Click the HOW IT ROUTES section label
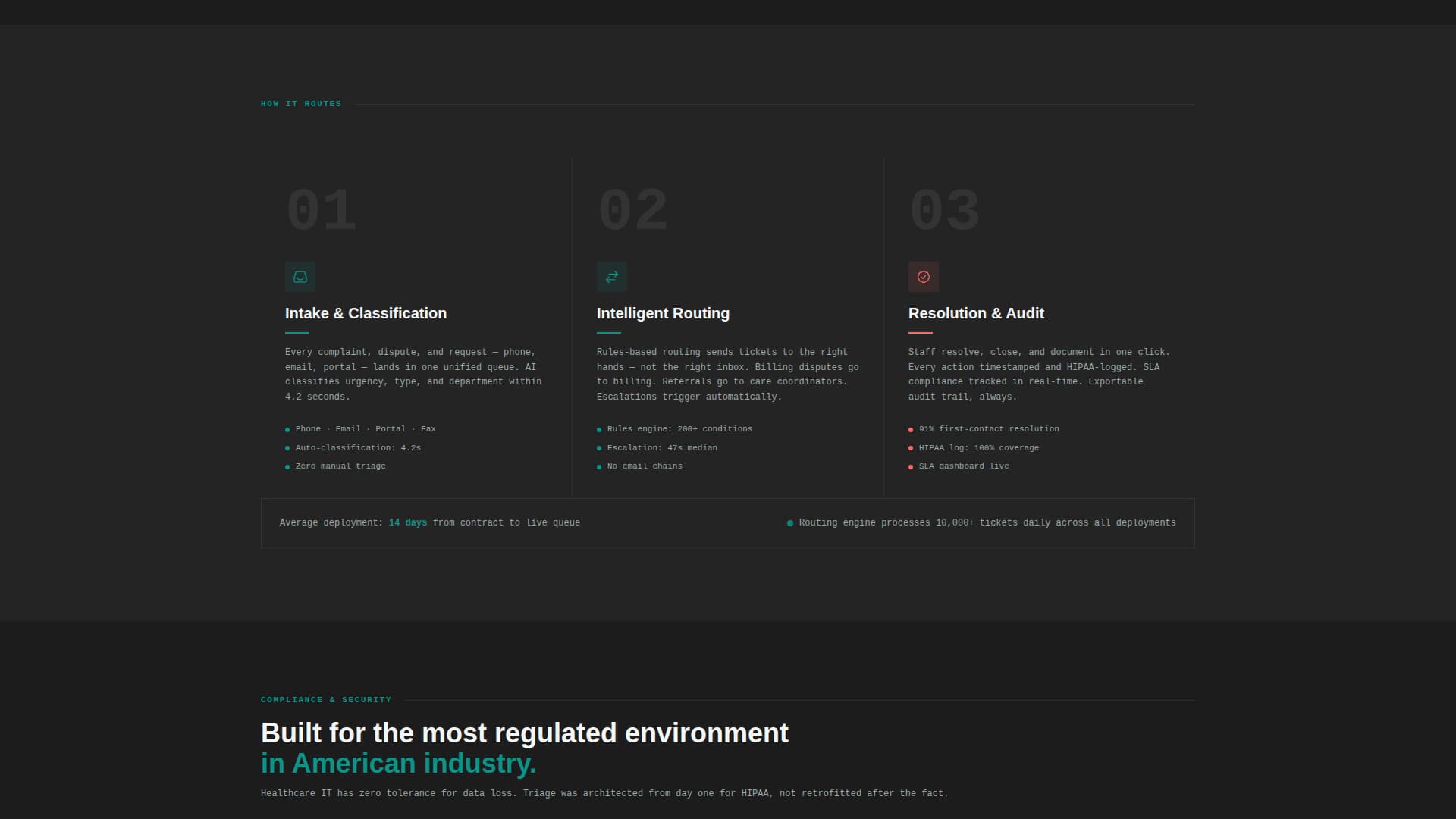The width and height of the screenshot is (1456, 819). [x=301, y=104]
